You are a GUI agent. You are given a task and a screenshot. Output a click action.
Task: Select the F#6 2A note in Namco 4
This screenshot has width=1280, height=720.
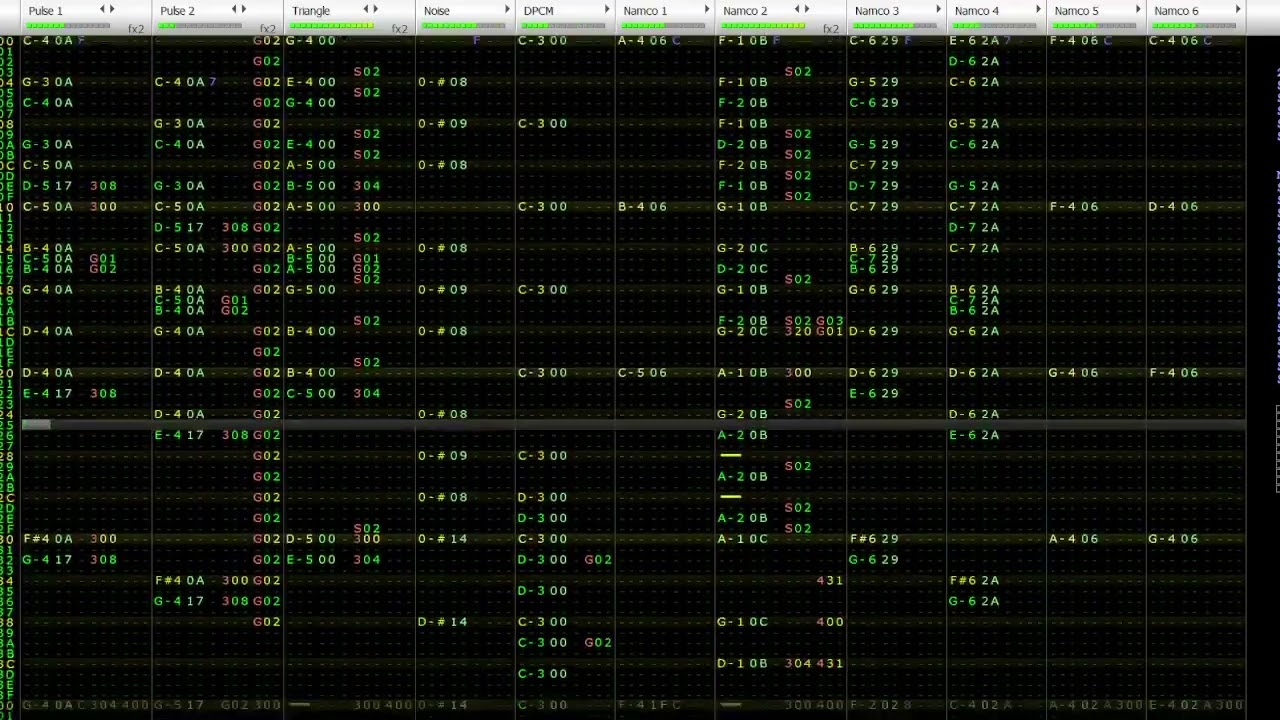(975, 580)
